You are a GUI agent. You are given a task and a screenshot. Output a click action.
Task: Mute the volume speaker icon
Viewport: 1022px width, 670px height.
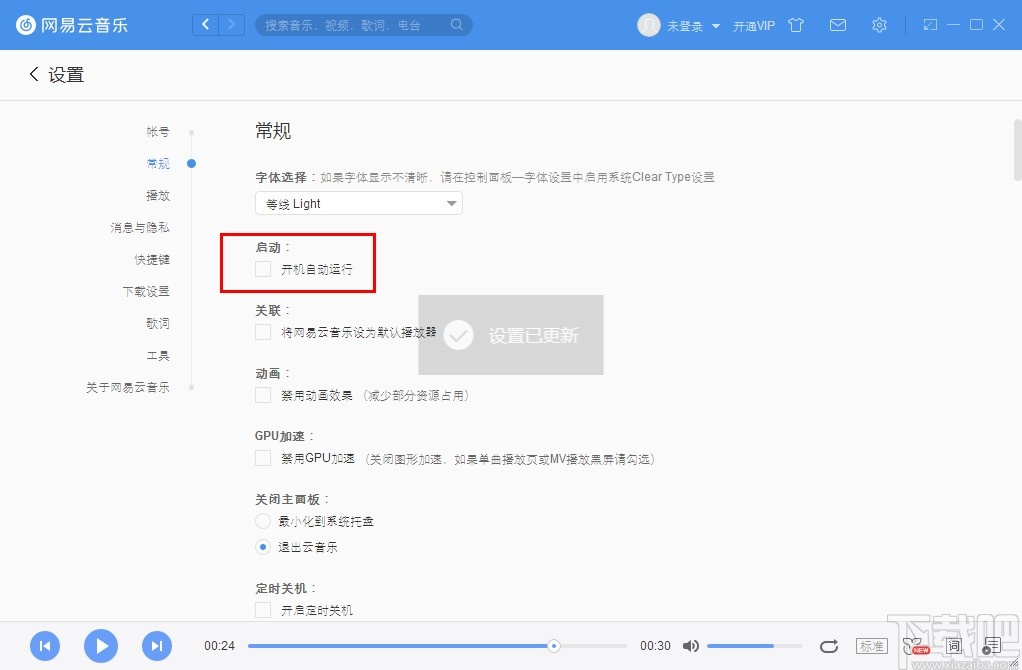coord(691,646)
